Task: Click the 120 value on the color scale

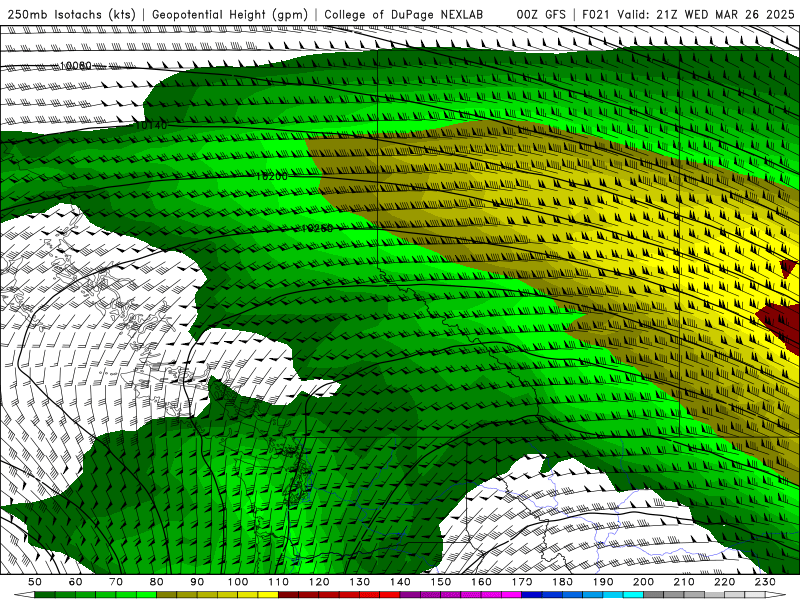Action: (x=319, y=582)
